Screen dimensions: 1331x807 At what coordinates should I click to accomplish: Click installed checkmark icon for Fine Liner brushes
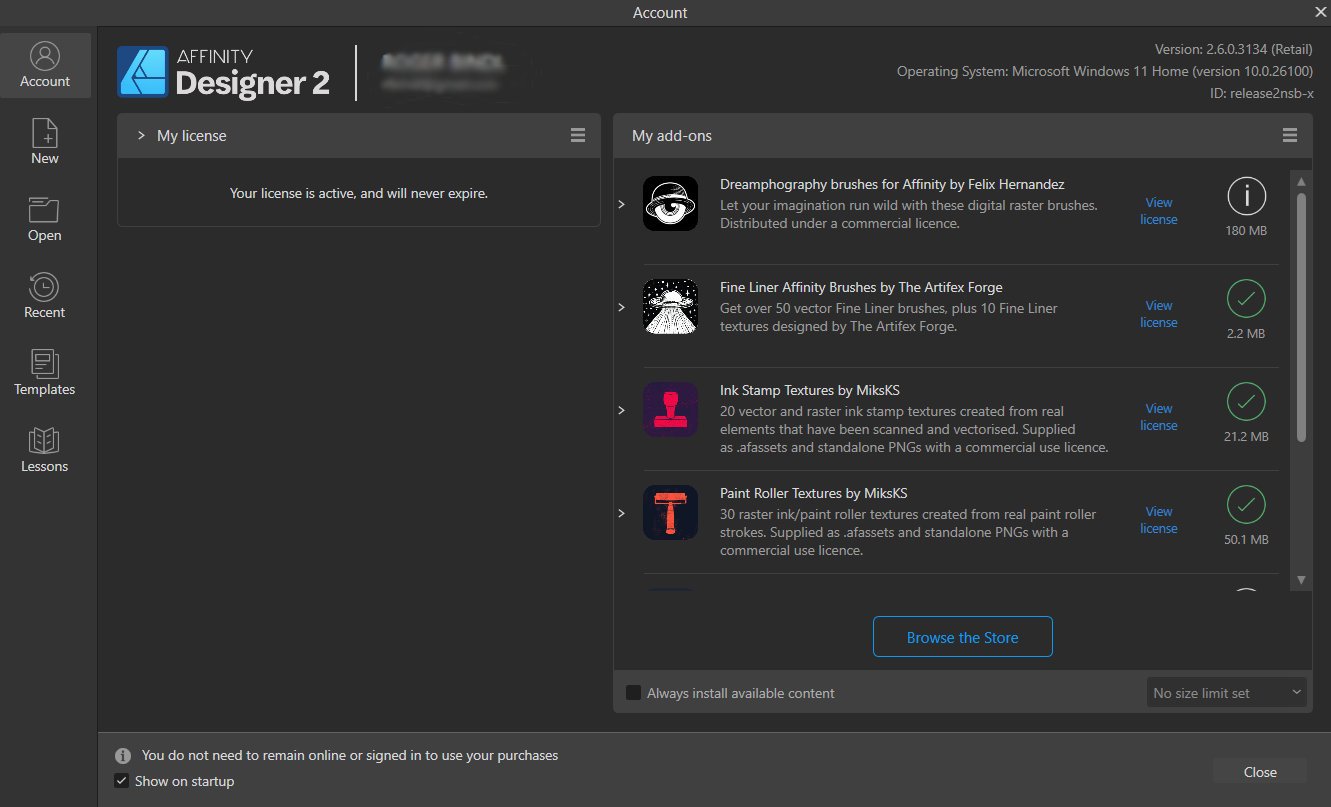pyautogui.click(x=1246, y=300)
